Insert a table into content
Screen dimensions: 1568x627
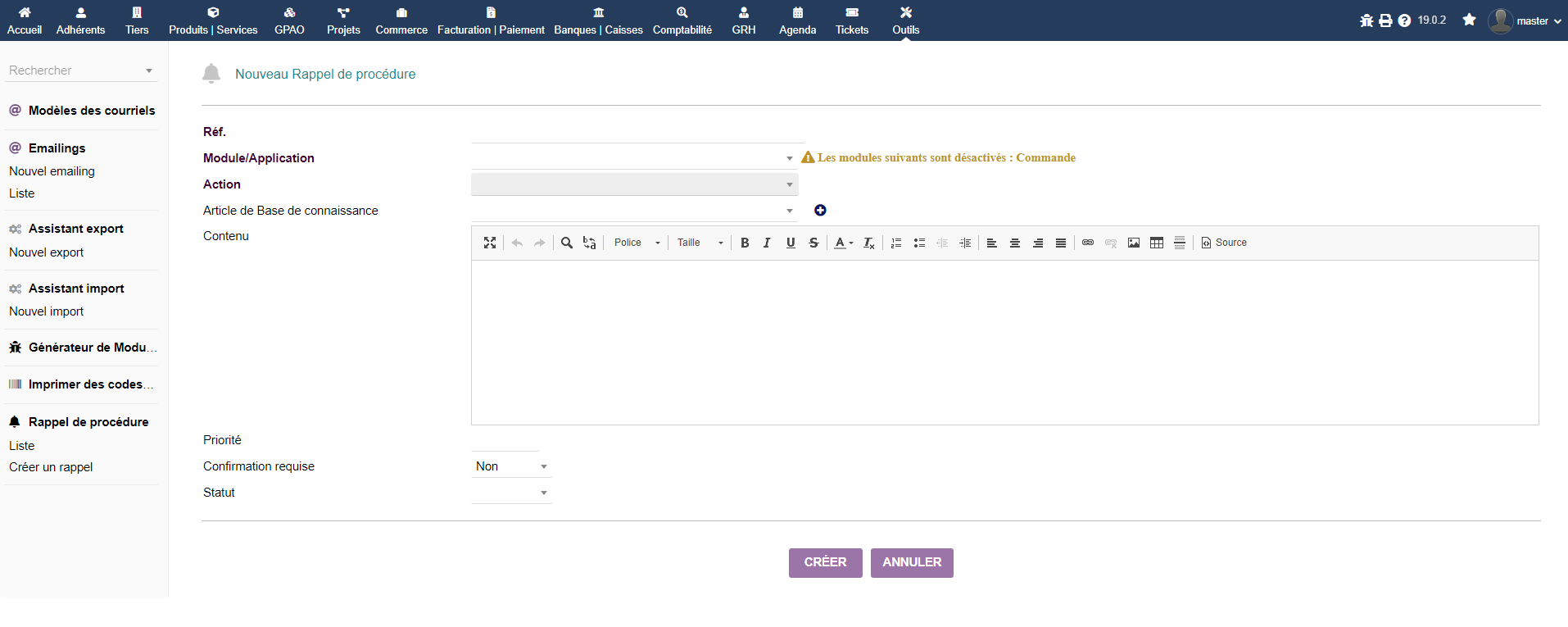(x=1157, y=243)
